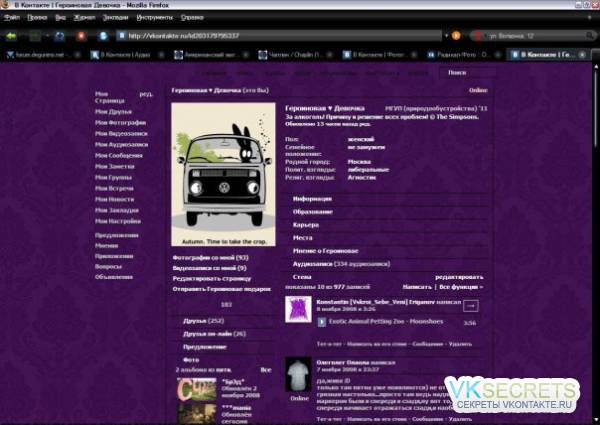Image resolution: width=600 pixels, height=425 pixels.
Task: Open the Закладки menu
Action: click(x=116, y=17)
